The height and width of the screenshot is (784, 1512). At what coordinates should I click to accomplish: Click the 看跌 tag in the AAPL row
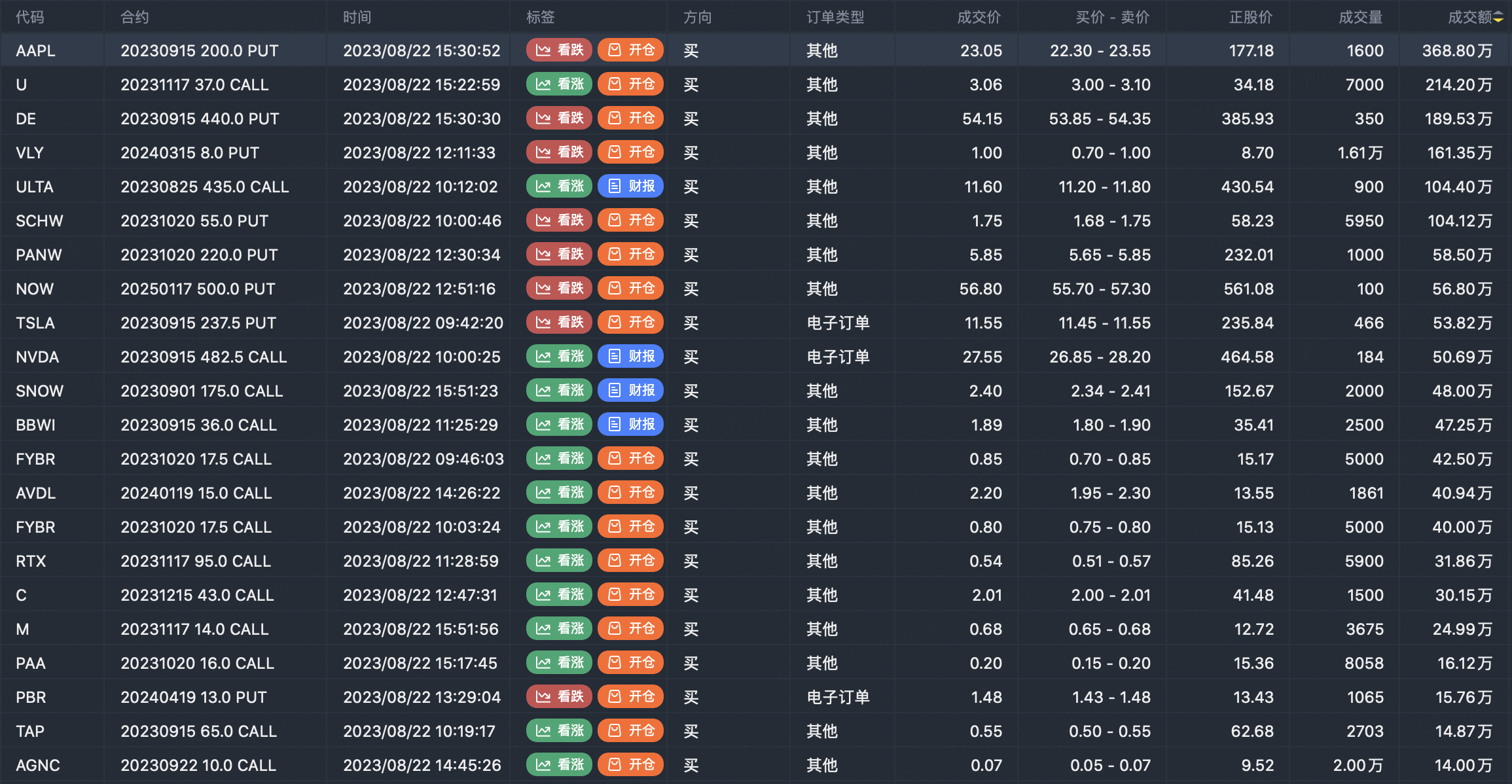click(559, 50)
